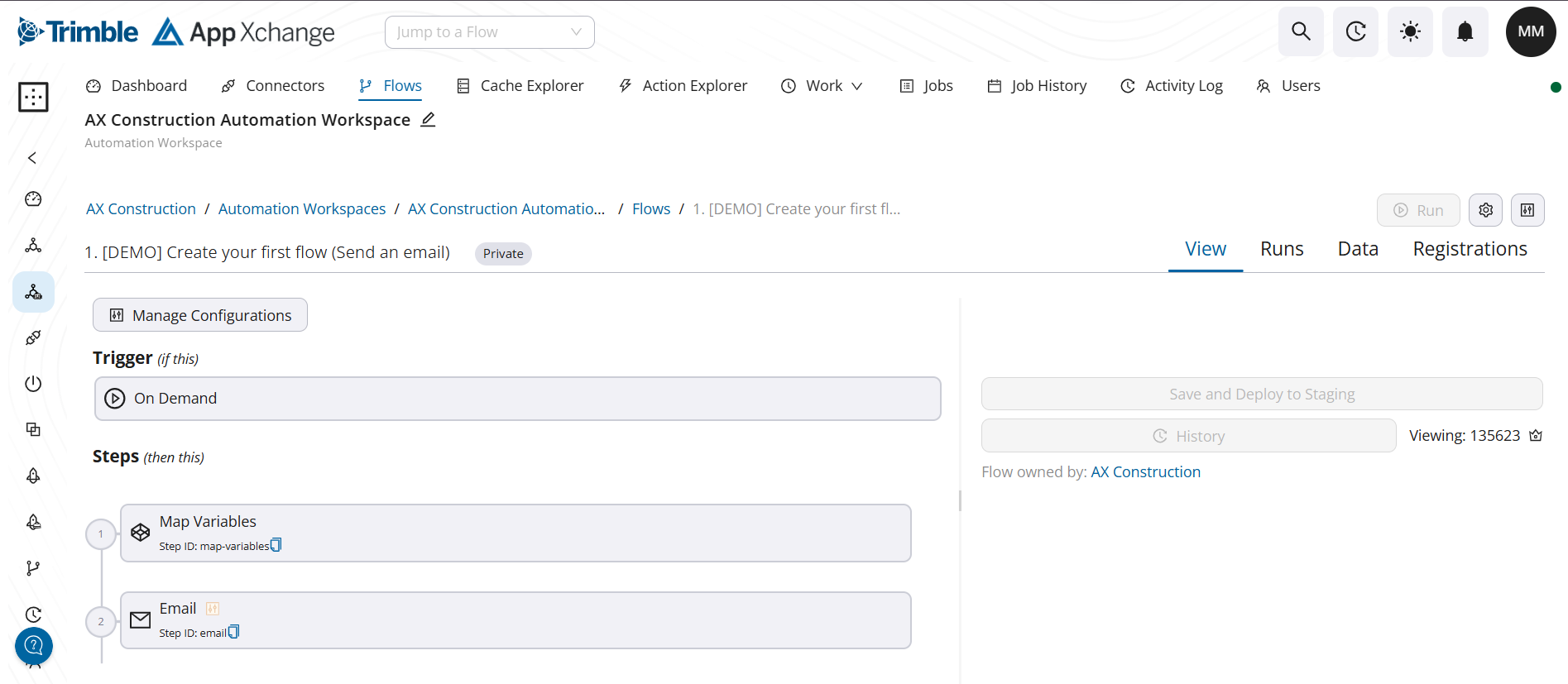Select the On Demand trigger

[518, 399]
